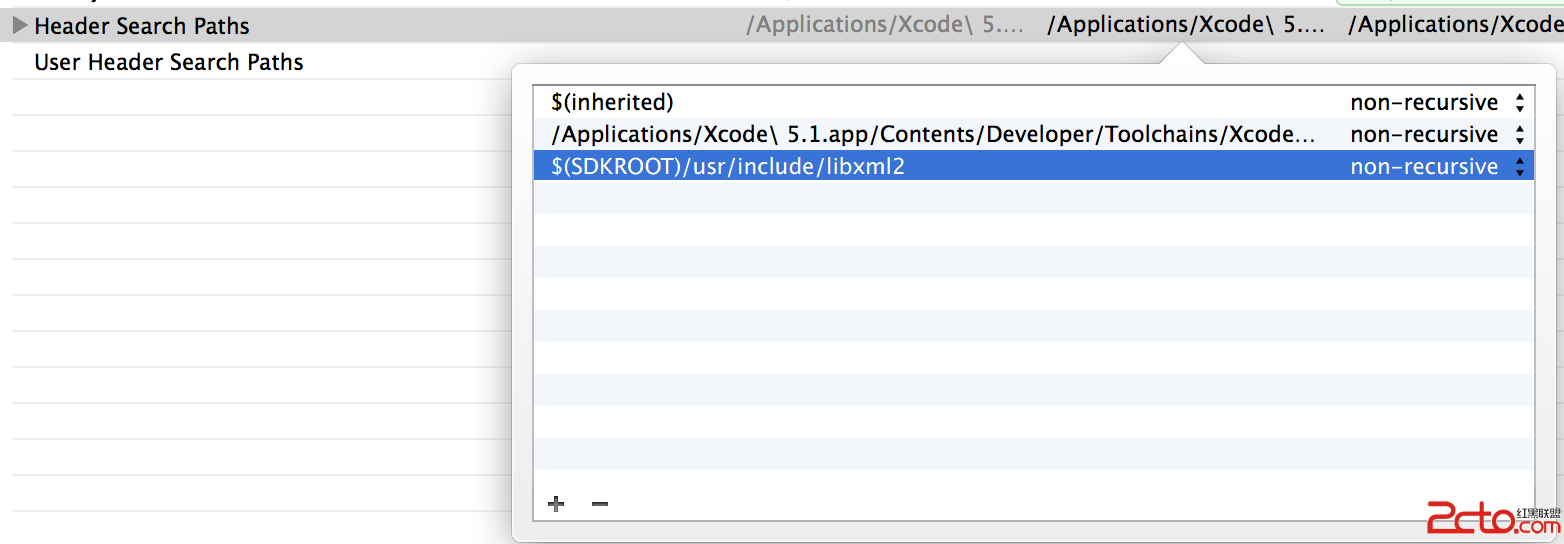Open recursion dropdown for the libxml2 path
Screen dimensions: 1564x544
(x=1520, y=166)
